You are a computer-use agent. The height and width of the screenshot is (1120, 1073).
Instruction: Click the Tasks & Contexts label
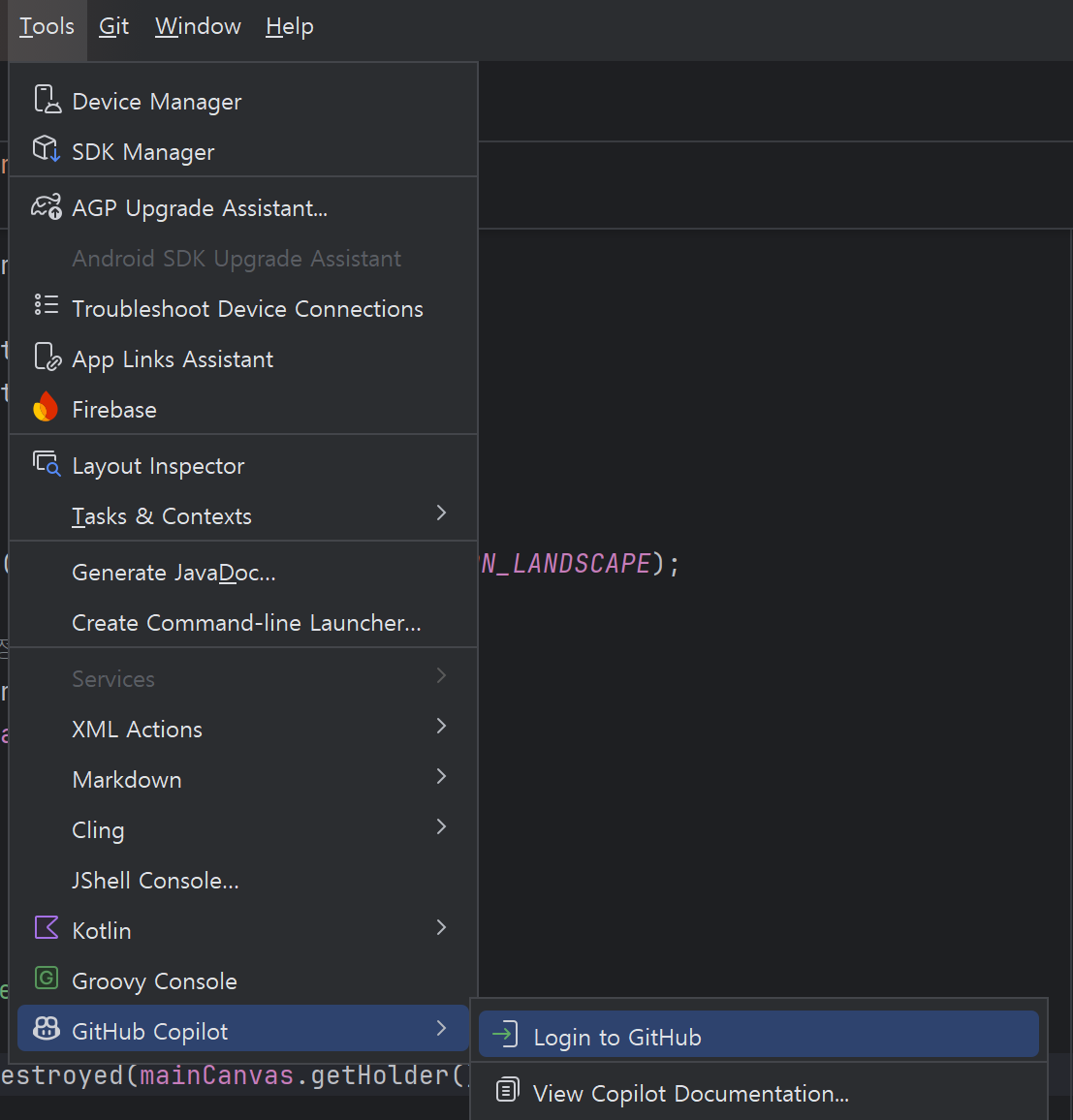click(x=162, y=515)
